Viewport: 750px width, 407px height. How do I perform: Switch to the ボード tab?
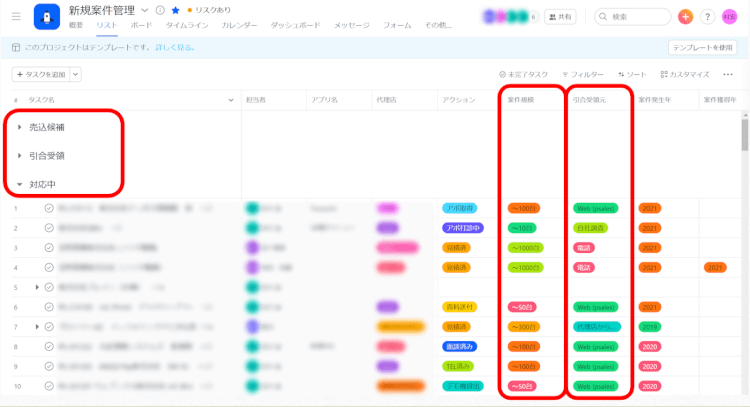point(142,25)
